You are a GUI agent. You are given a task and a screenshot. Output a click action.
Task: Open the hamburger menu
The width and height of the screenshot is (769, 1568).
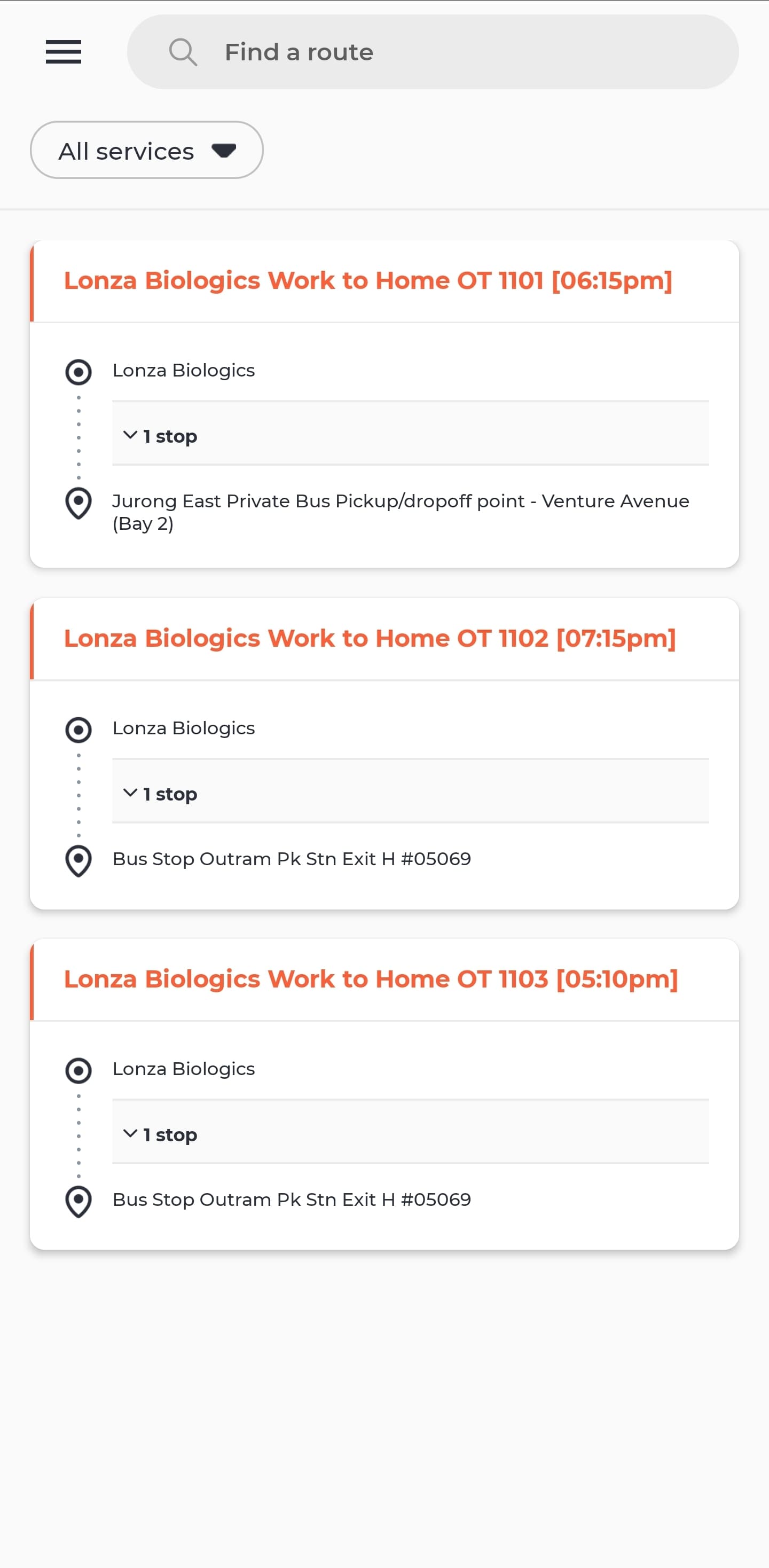click(64, 52)
